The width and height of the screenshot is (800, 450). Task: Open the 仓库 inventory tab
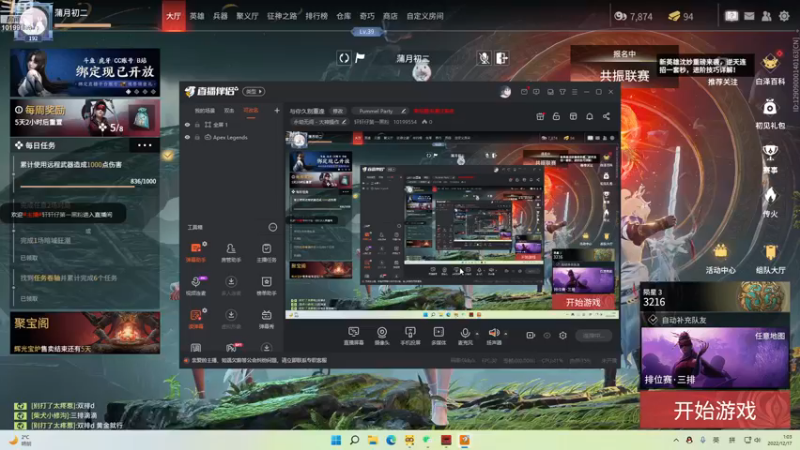tap(343, 16)
